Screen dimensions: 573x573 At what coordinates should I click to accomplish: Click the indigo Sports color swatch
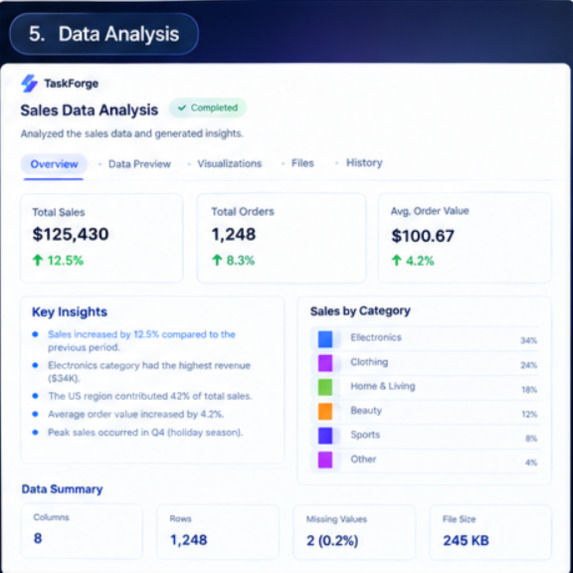tap(325, 436)
